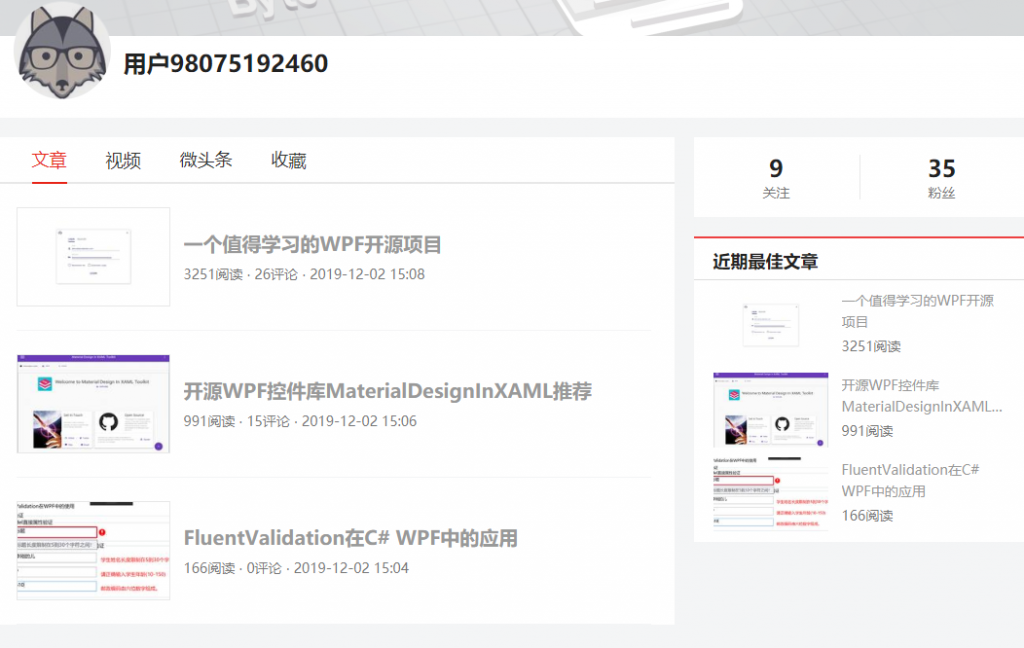Image resolution: width=1024 pixels, height=648 pixels.
Task: Open sidebar best article 一个值得学习的WPF开源项目
Action: (918, 311)
